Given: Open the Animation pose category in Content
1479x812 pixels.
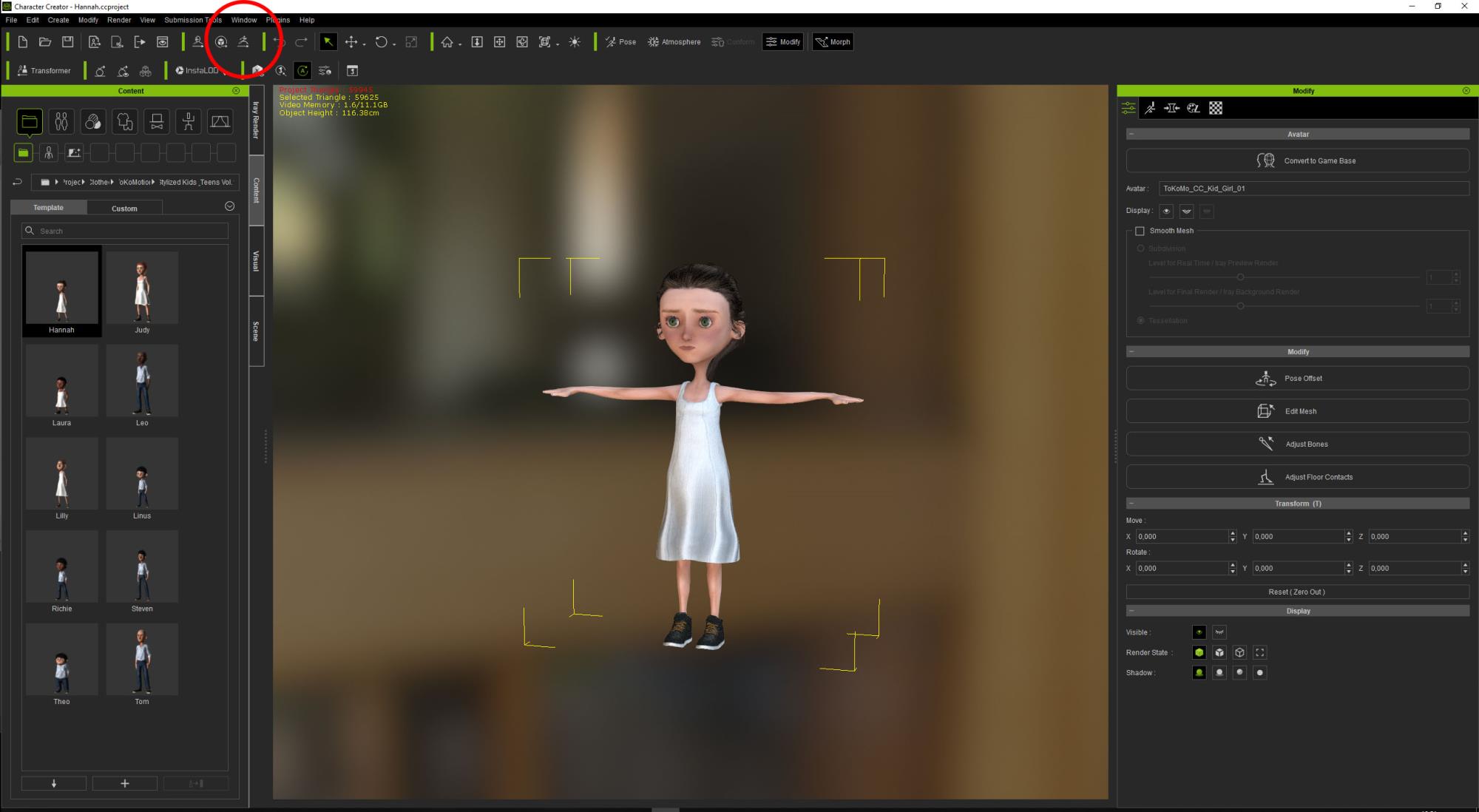Looking at the screenshot, I should tap(189, 121).
